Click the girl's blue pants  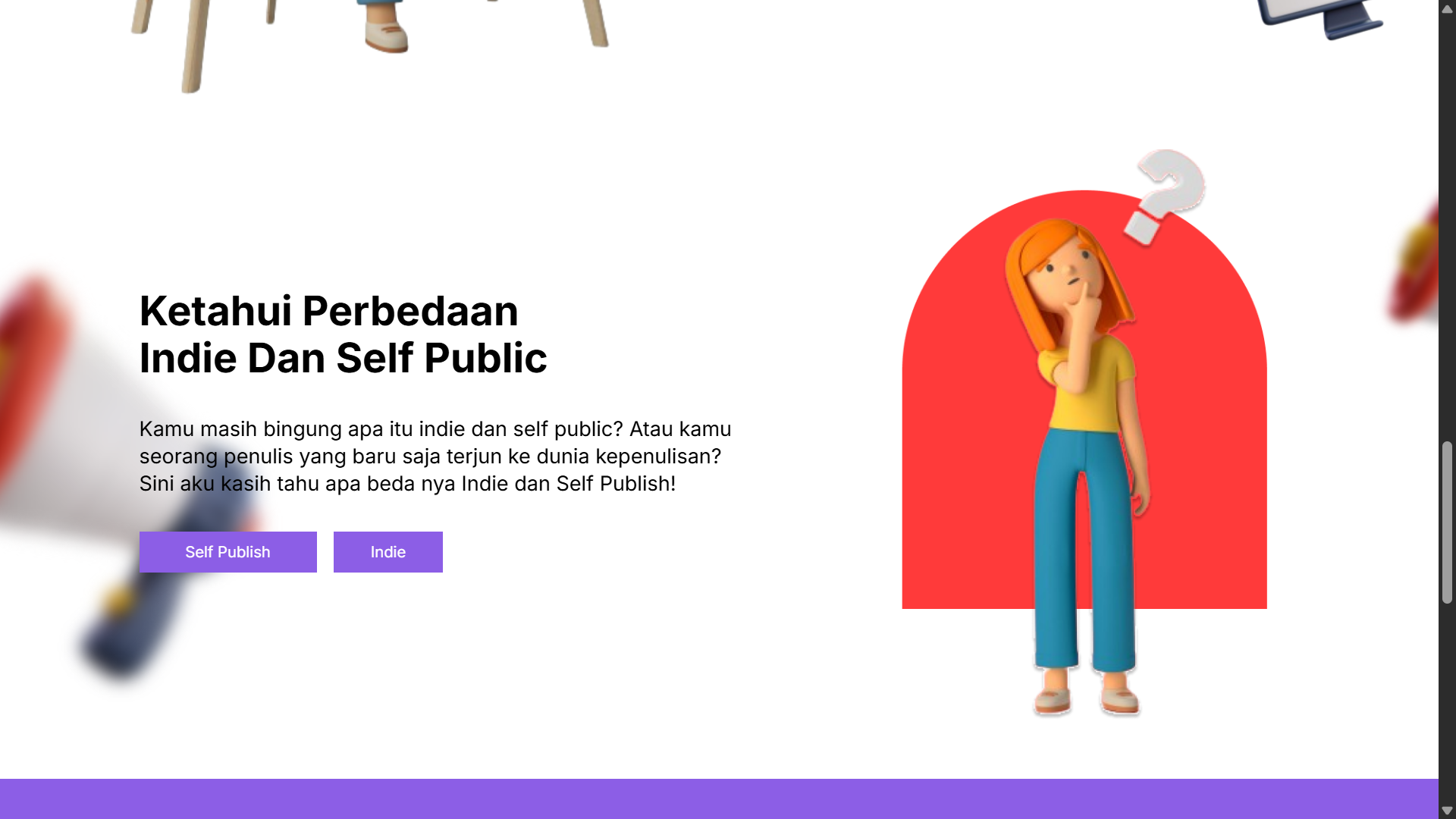[x=1084, y=550]
